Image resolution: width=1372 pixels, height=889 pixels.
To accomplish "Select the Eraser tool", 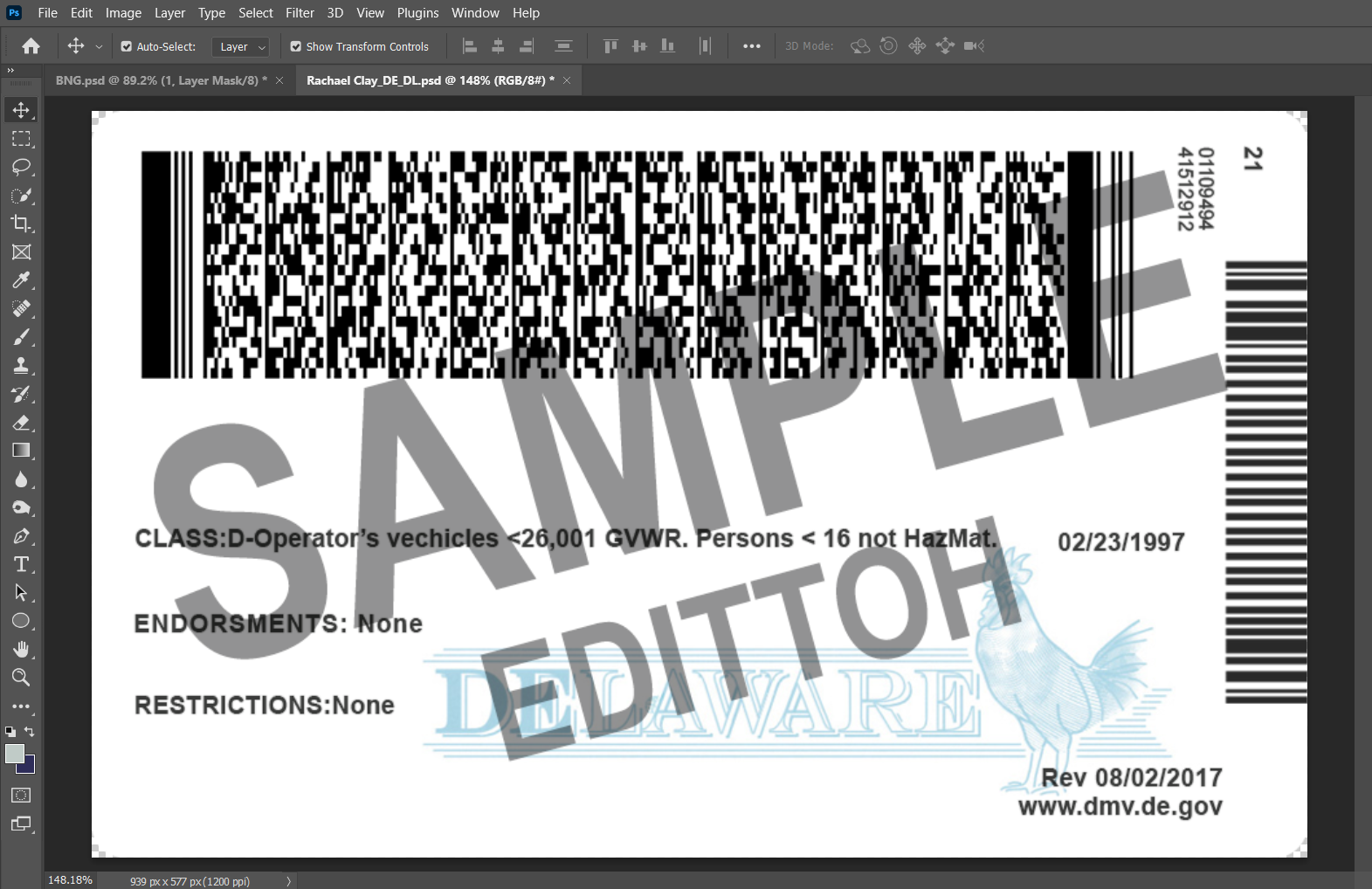I will 21,423.
